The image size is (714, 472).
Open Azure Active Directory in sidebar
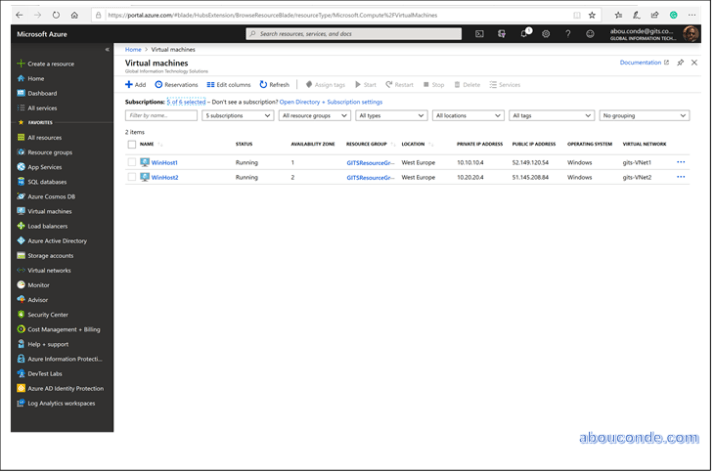(57, 241)
